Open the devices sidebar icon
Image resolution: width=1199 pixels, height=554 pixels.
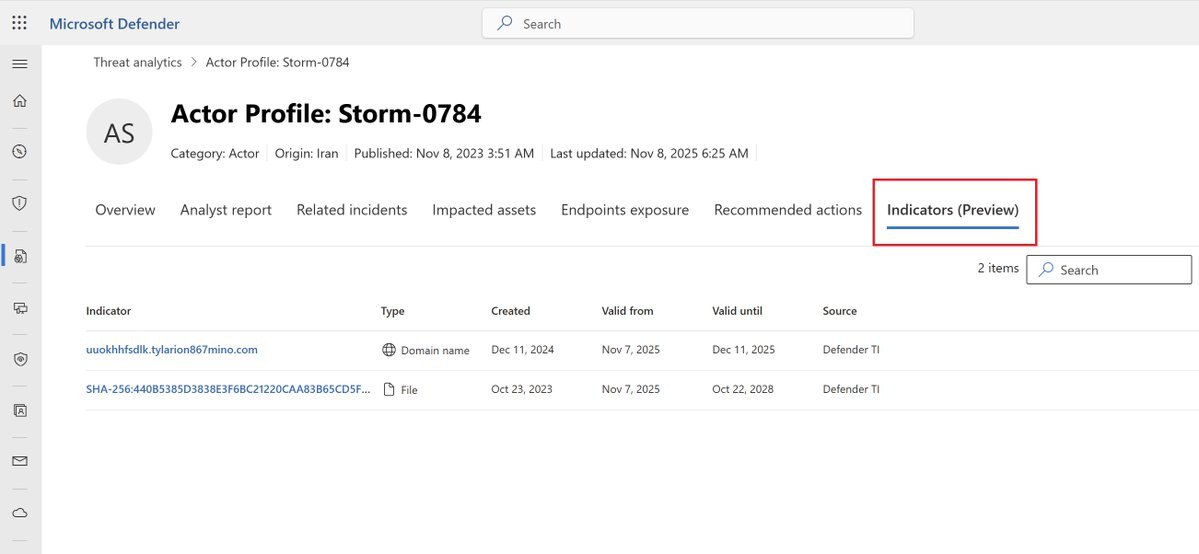tap(20, 308)
